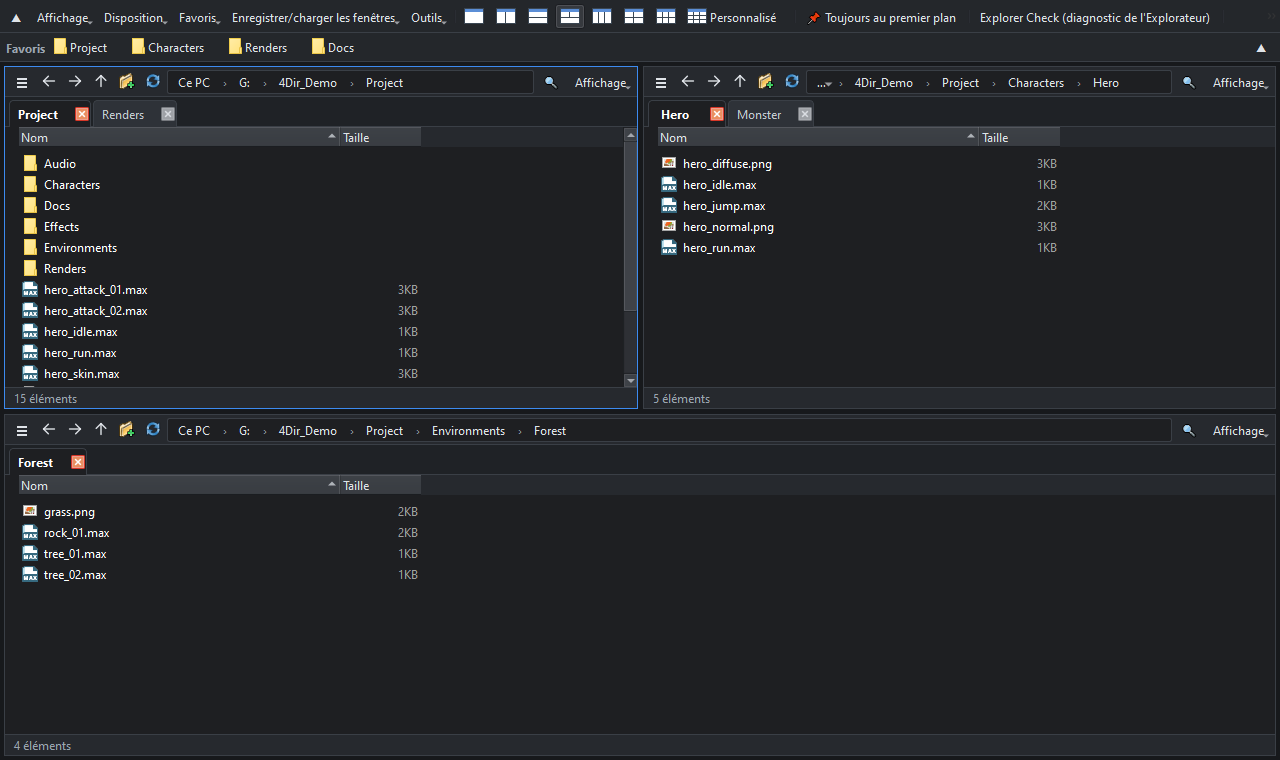Collapse the Favoris bar with the right arrow
1280x760 pixels.
(x=1261, y=47)
